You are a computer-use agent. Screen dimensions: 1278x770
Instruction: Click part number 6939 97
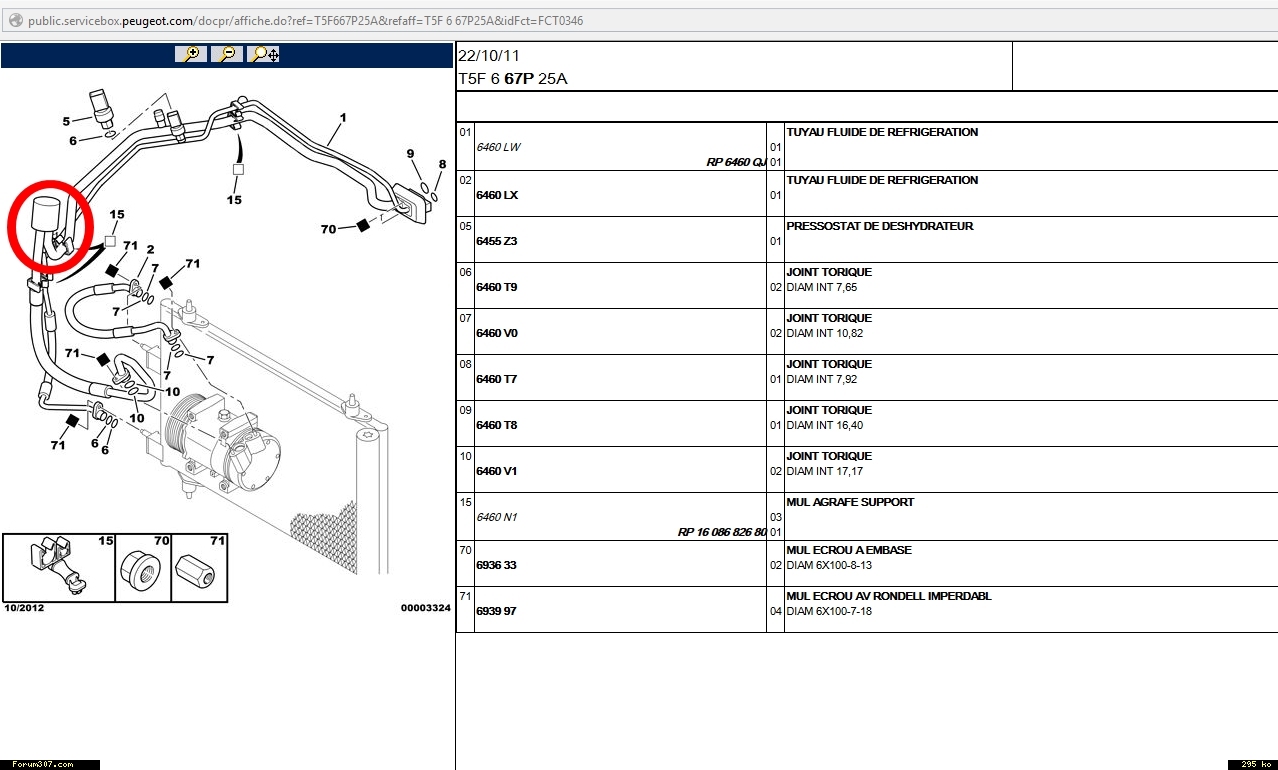[496, 611]
